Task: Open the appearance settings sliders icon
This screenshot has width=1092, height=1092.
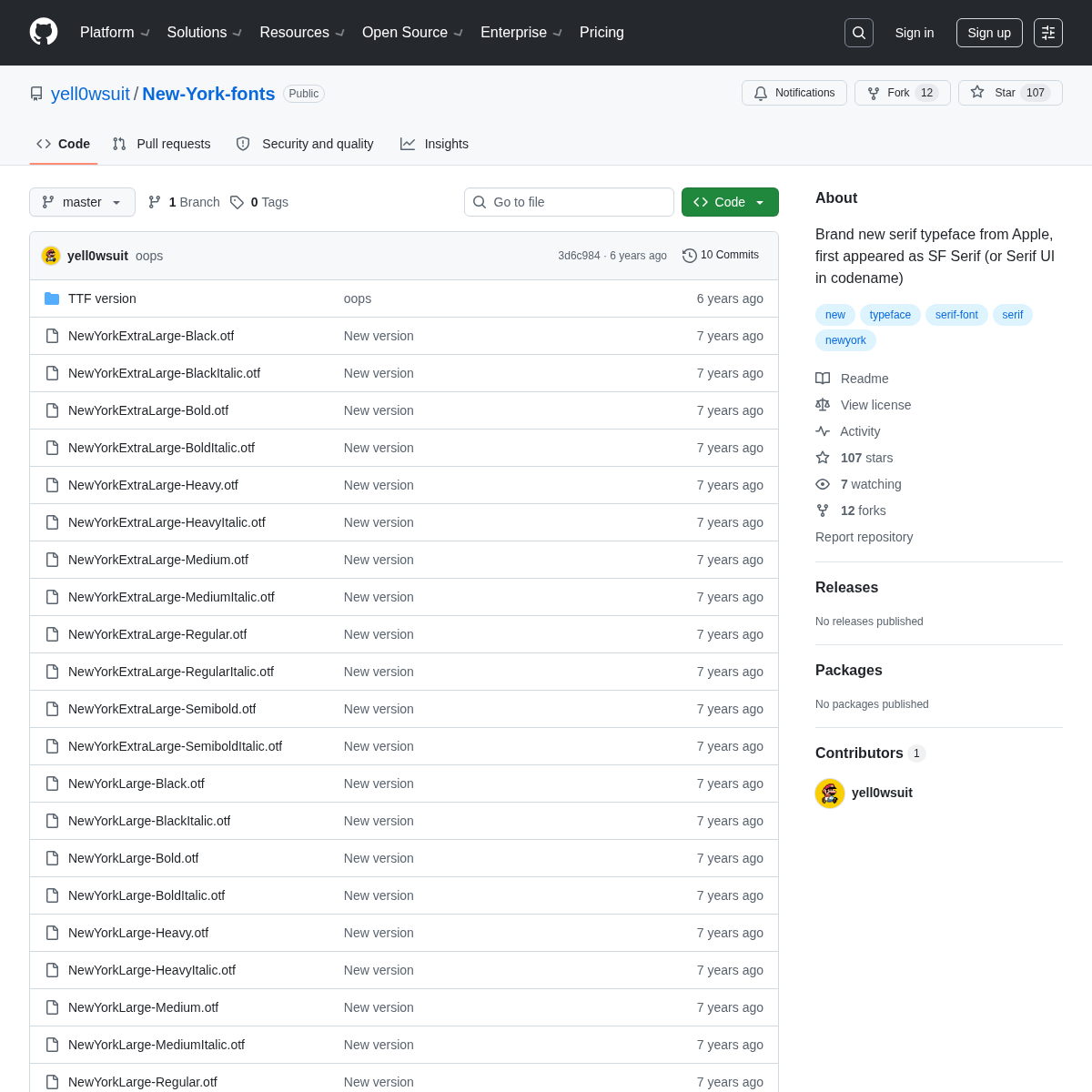Action: coord(1048,33)
